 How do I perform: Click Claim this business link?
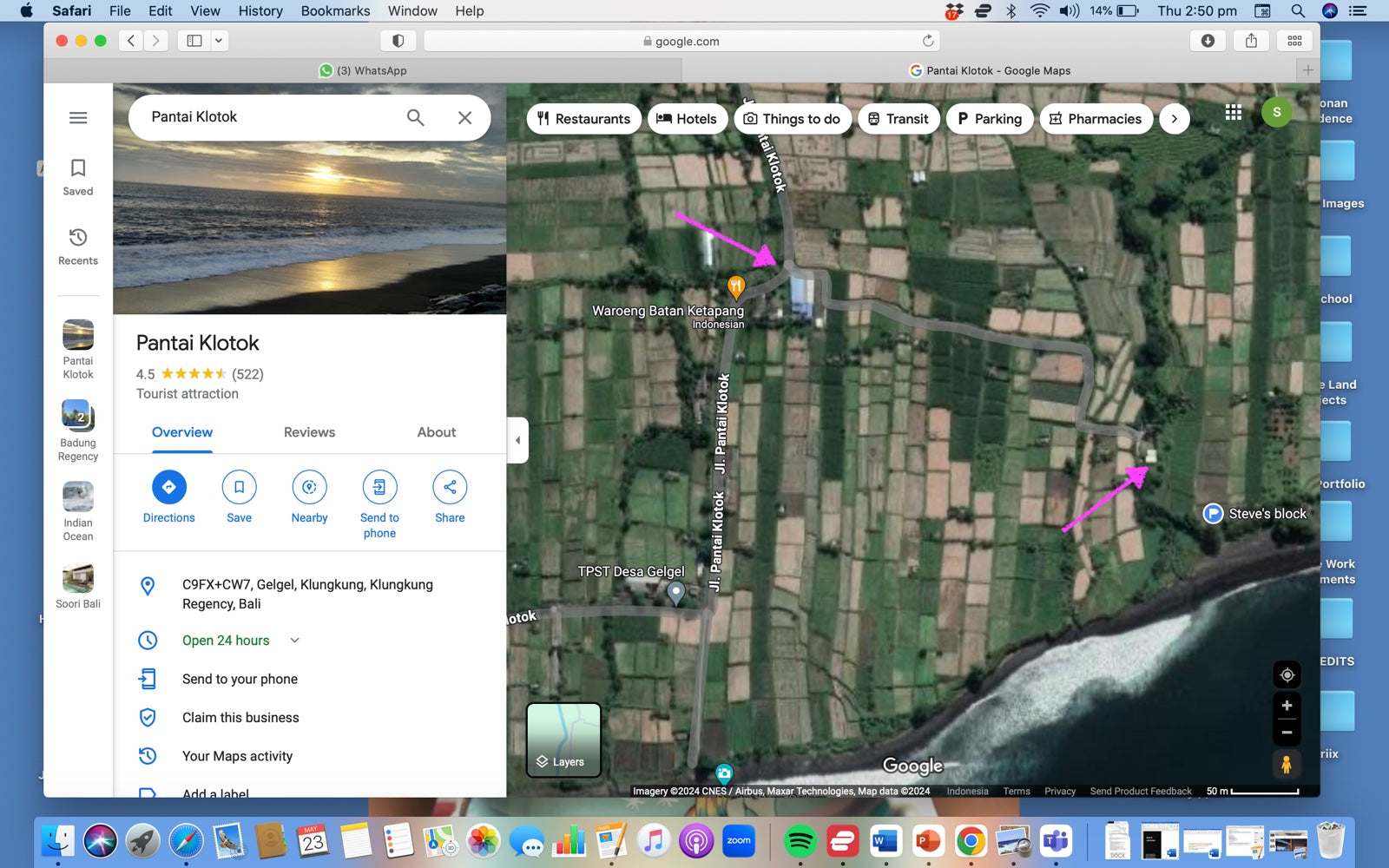240,718
